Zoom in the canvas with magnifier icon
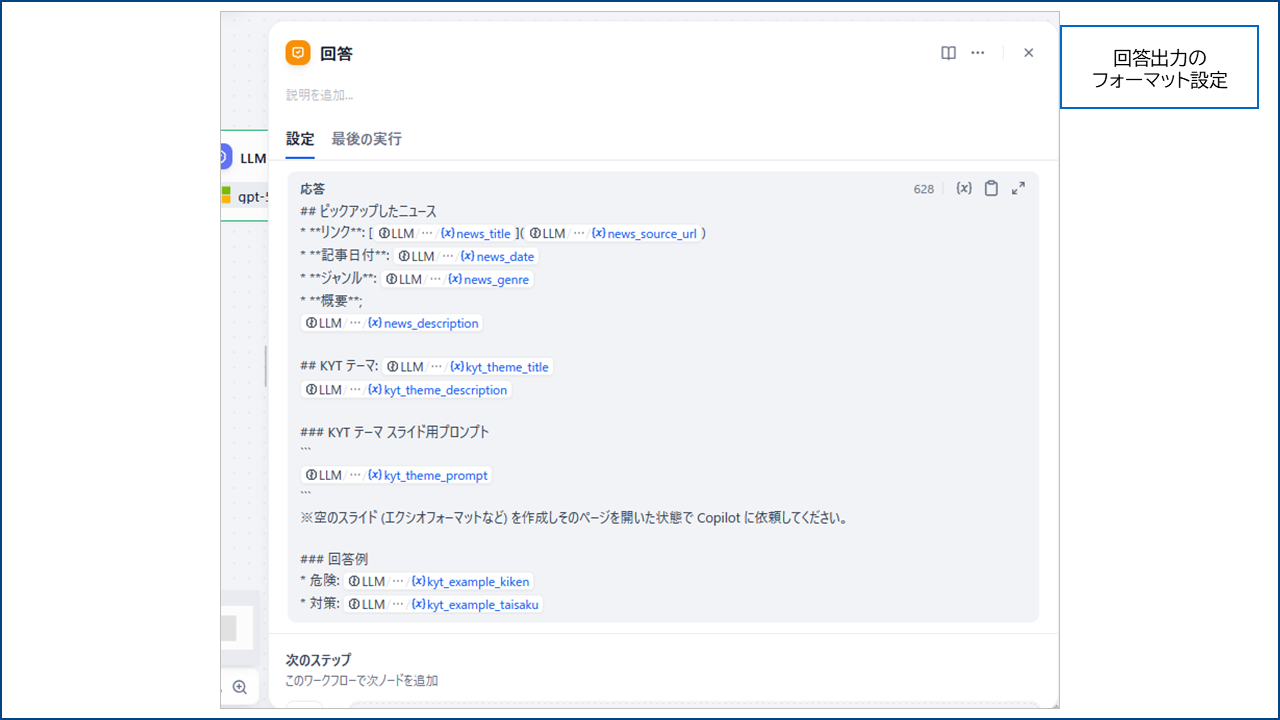This screenshot has height=720, width=1280. pyautogui.click(x=240, y=687)
